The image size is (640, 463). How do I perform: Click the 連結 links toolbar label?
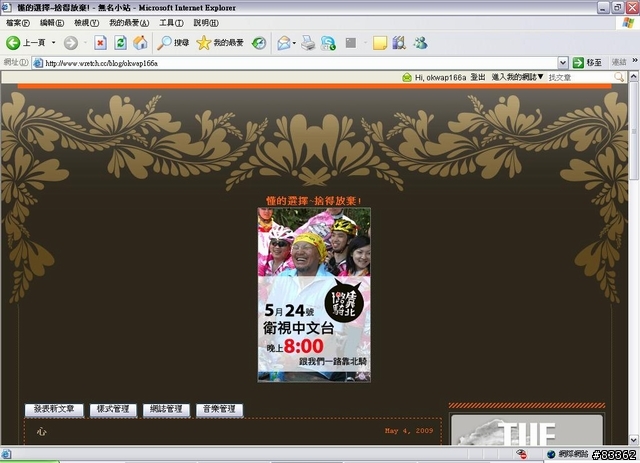tap(619, 62)
